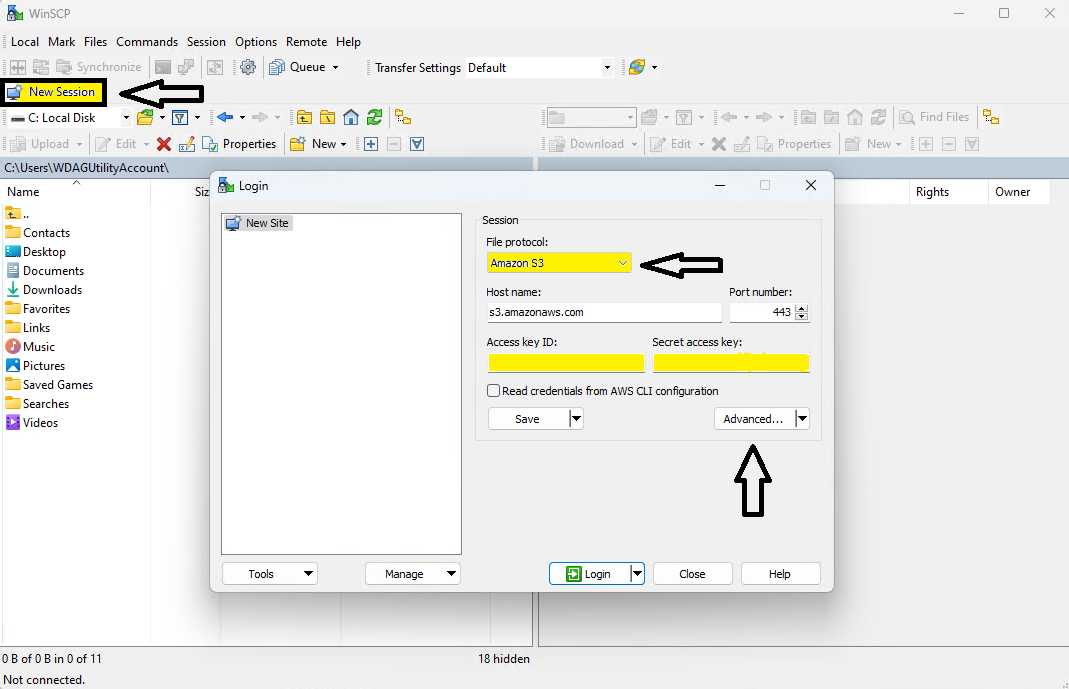
Task: Click the Secret access key field
Action: point(731,363)
